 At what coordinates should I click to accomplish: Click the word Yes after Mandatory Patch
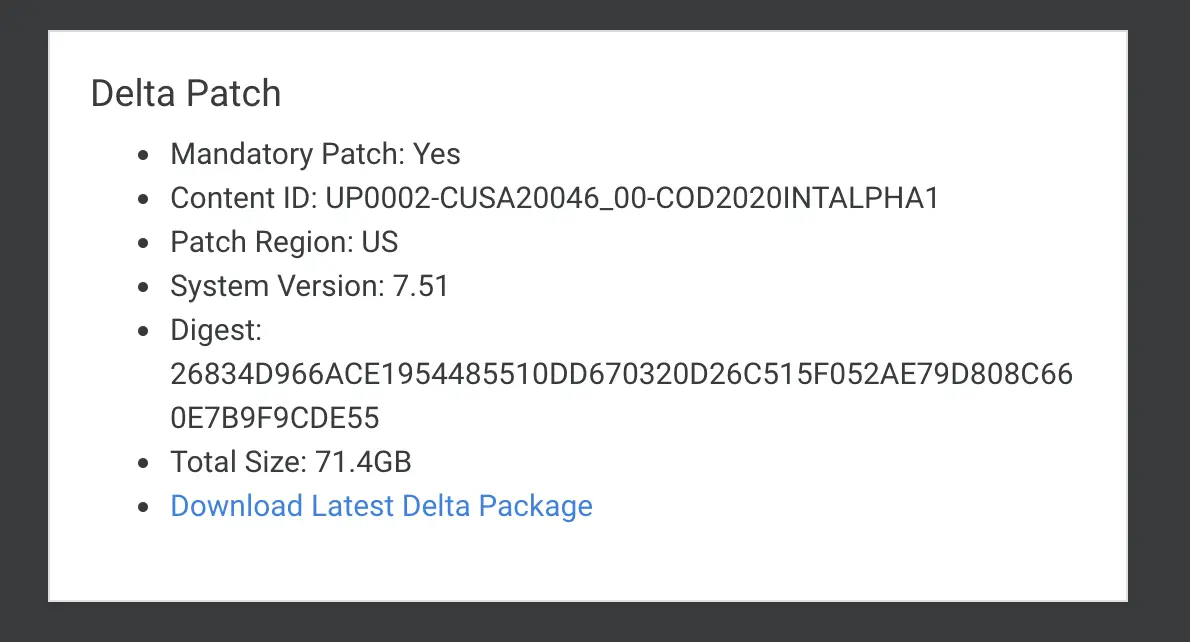(x=436, y=154)
